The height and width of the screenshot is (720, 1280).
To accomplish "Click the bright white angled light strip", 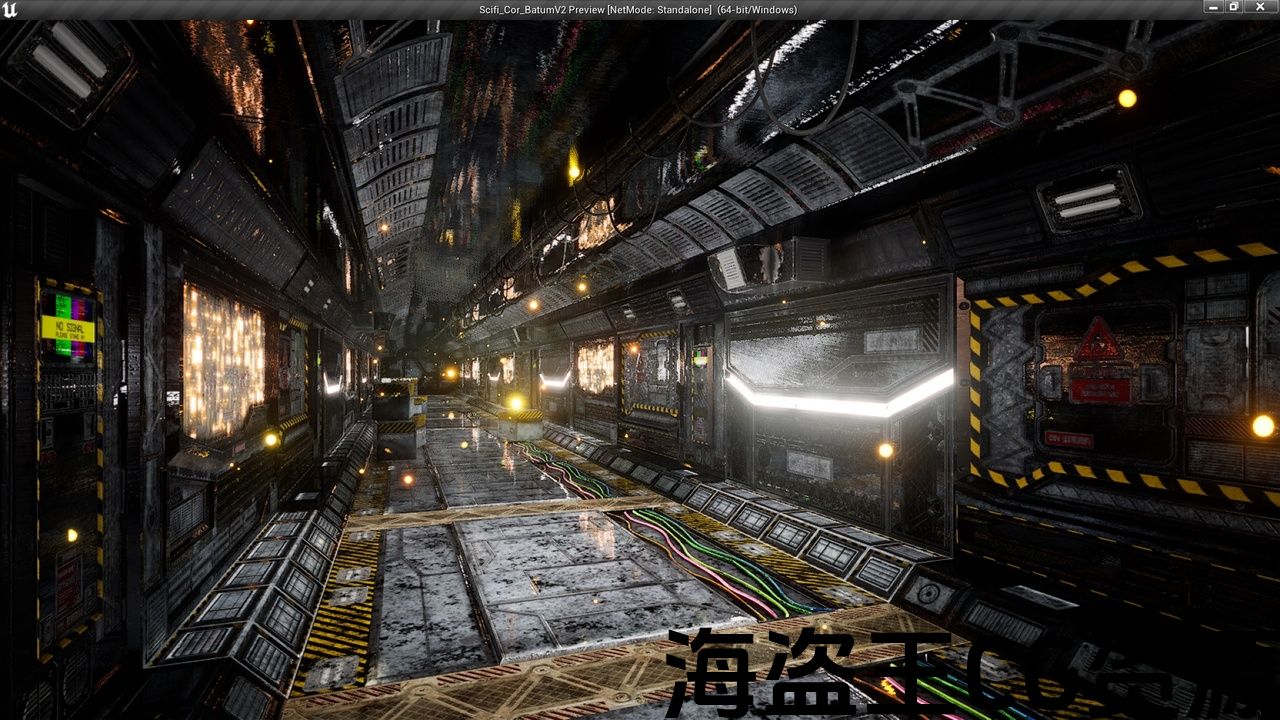I will click(x=839, y=393).
